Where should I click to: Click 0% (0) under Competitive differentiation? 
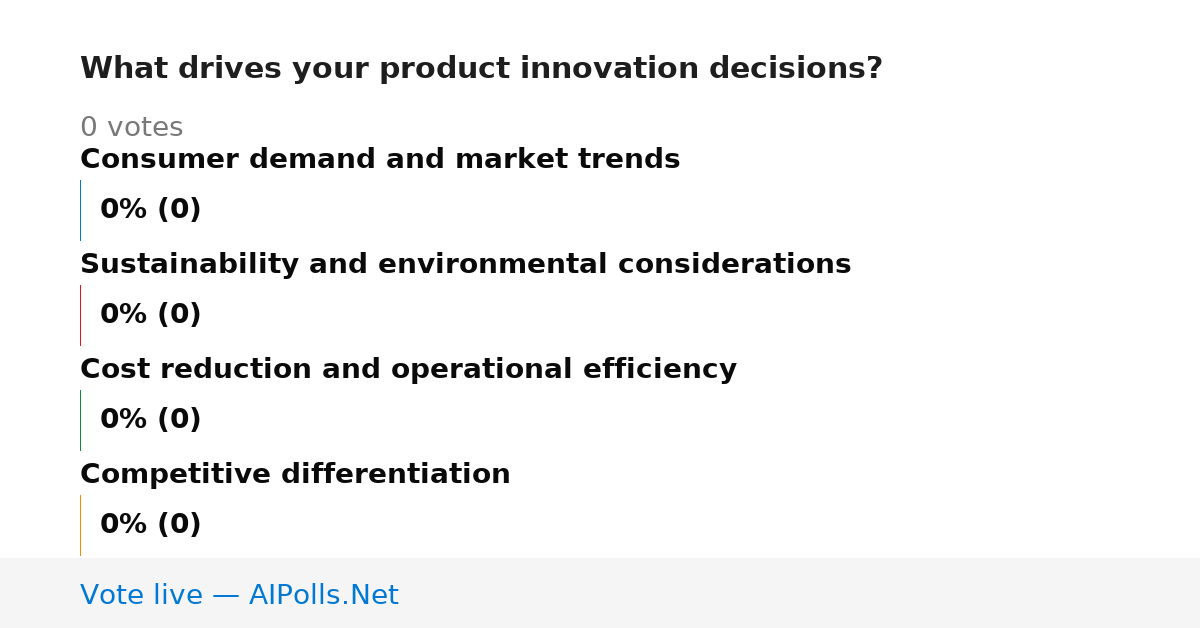(x=151, y=525)
